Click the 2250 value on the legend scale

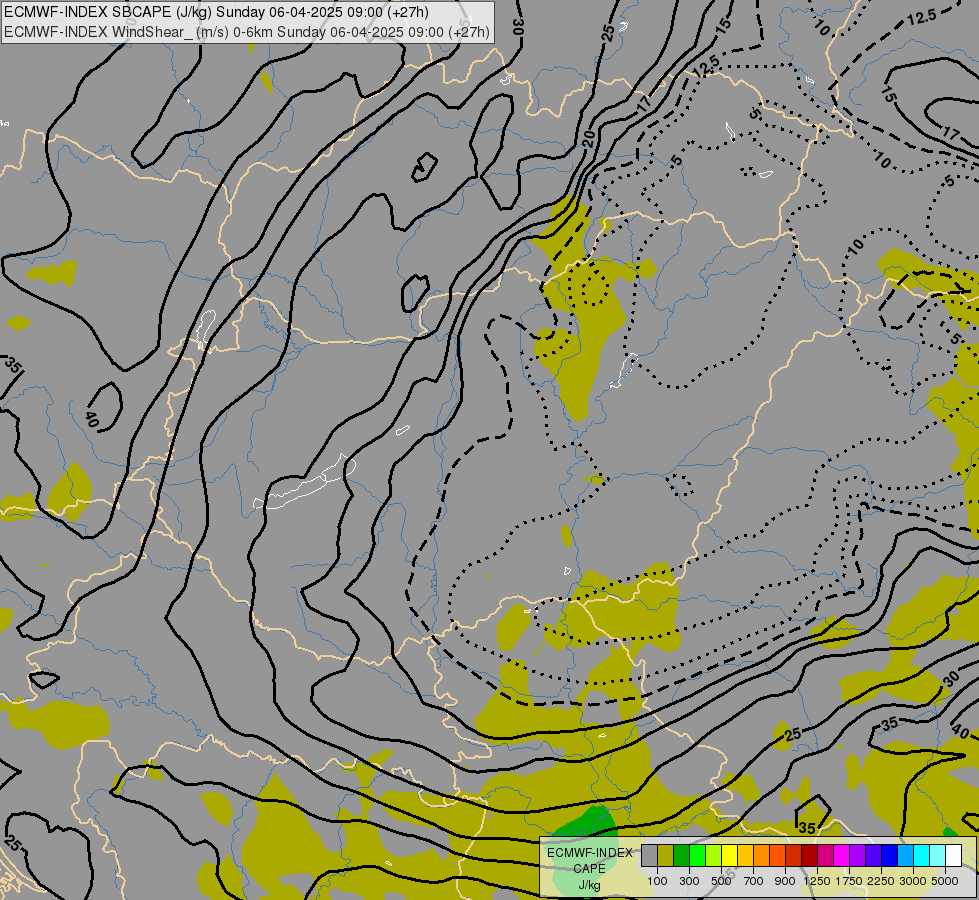[881, 881]
